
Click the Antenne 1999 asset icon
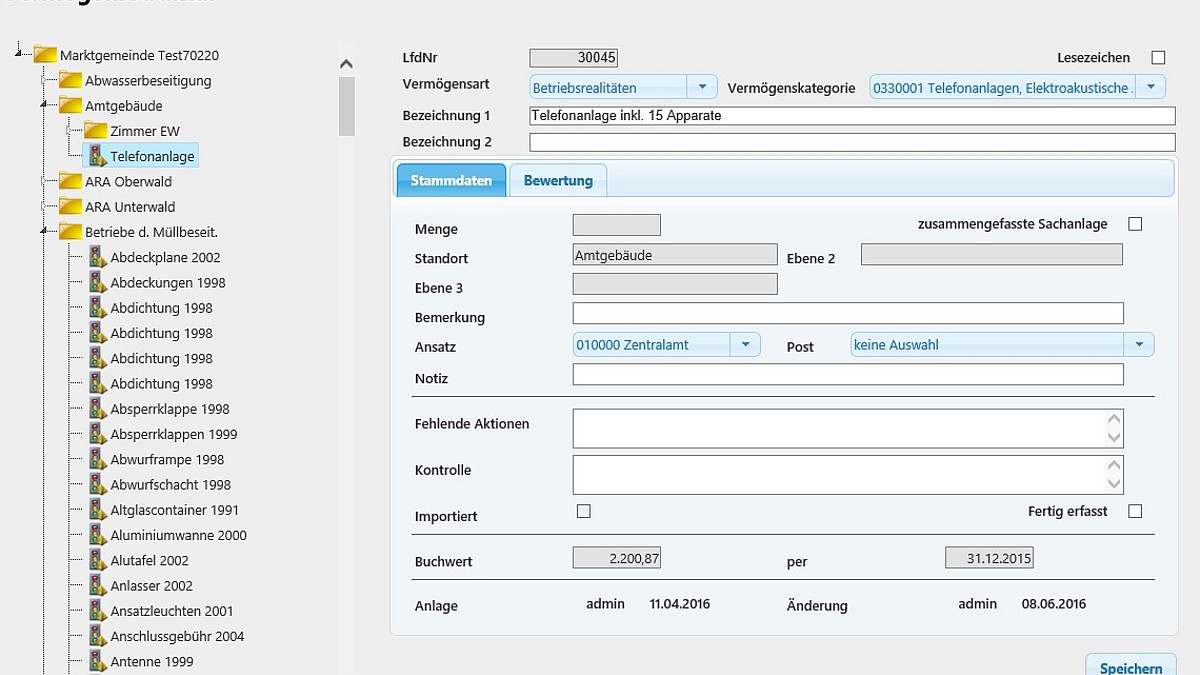pyautogui.click(x=97, y=661)
